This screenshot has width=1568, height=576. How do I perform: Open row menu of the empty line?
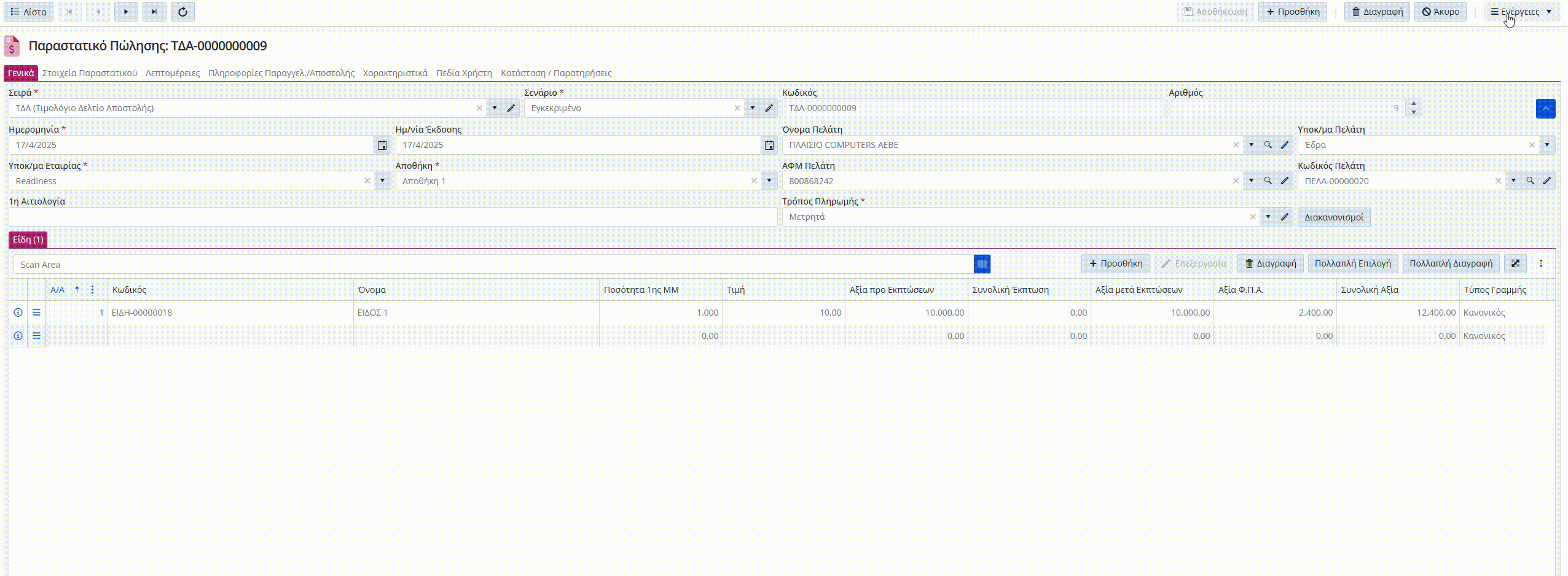37,336
